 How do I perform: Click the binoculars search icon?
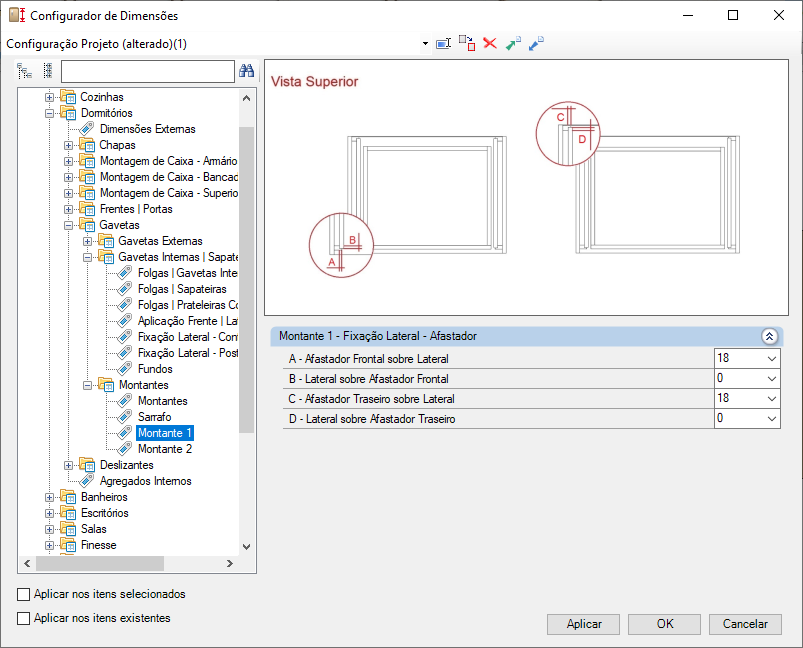[x=247, y=71]
